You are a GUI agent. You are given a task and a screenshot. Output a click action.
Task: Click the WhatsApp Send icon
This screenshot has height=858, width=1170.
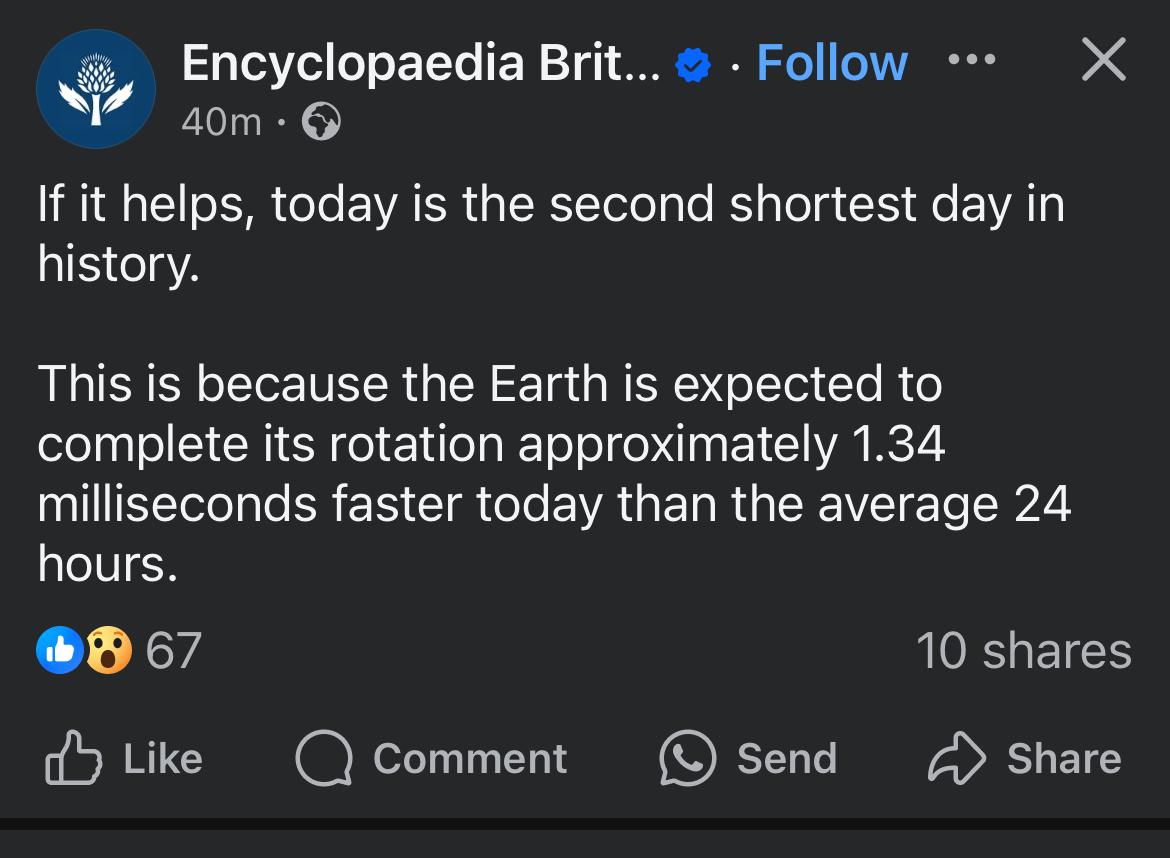(x=687, y=758)
